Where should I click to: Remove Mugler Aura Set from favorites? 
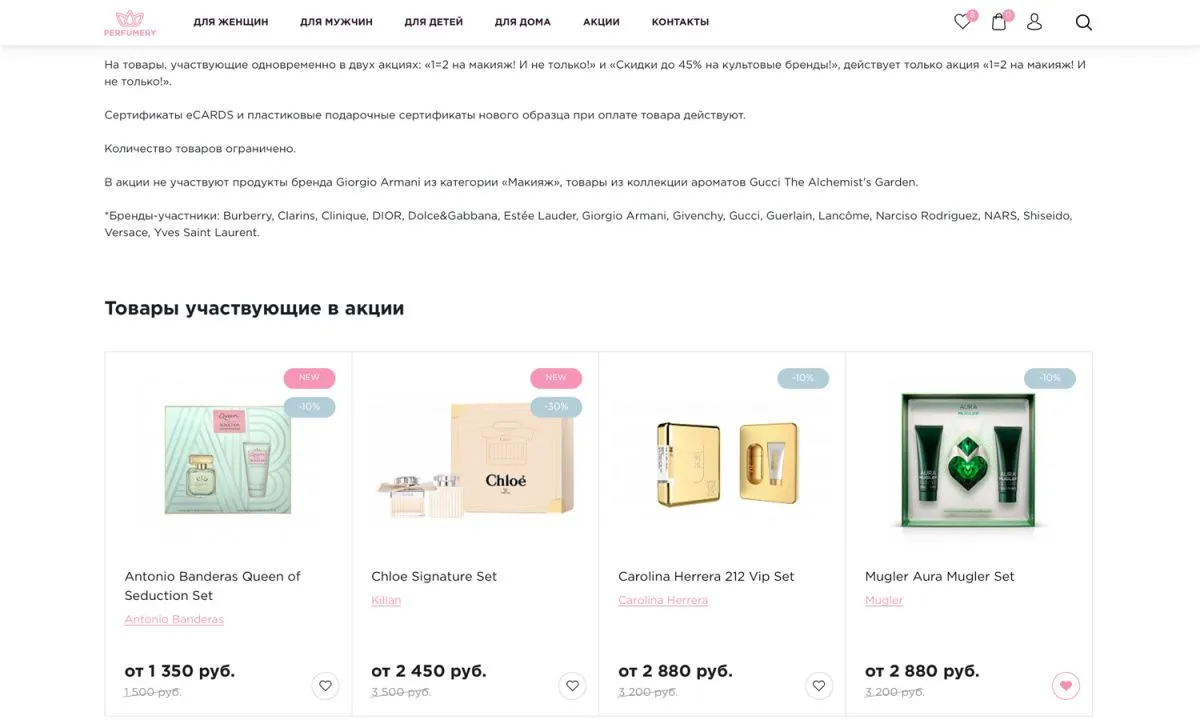coord(1066,686)
